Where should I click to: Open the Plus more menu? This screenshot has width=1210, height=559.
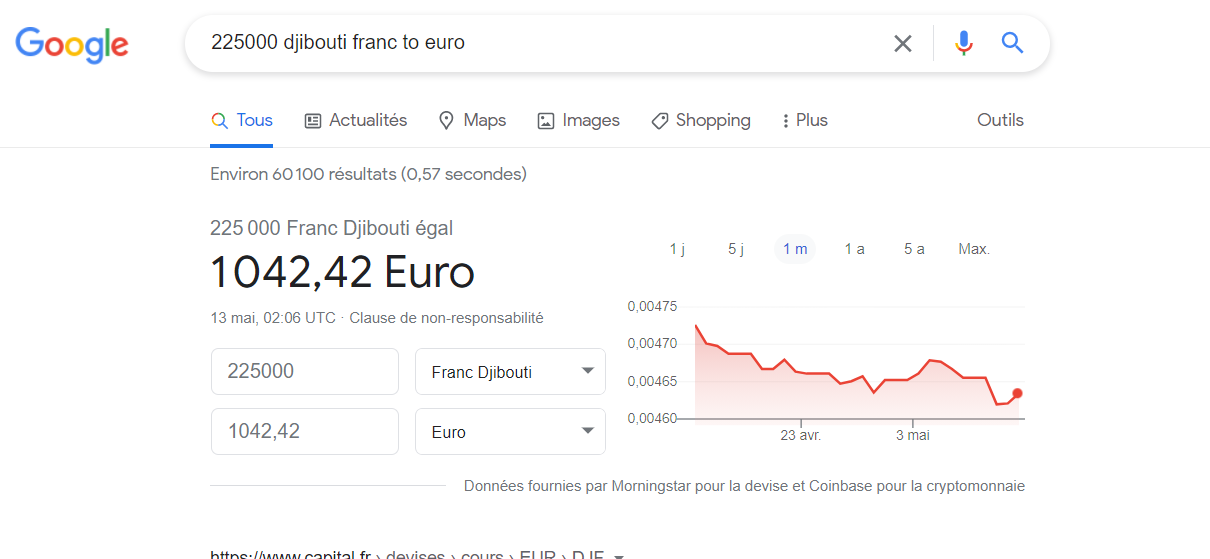[x=805, y=120]
